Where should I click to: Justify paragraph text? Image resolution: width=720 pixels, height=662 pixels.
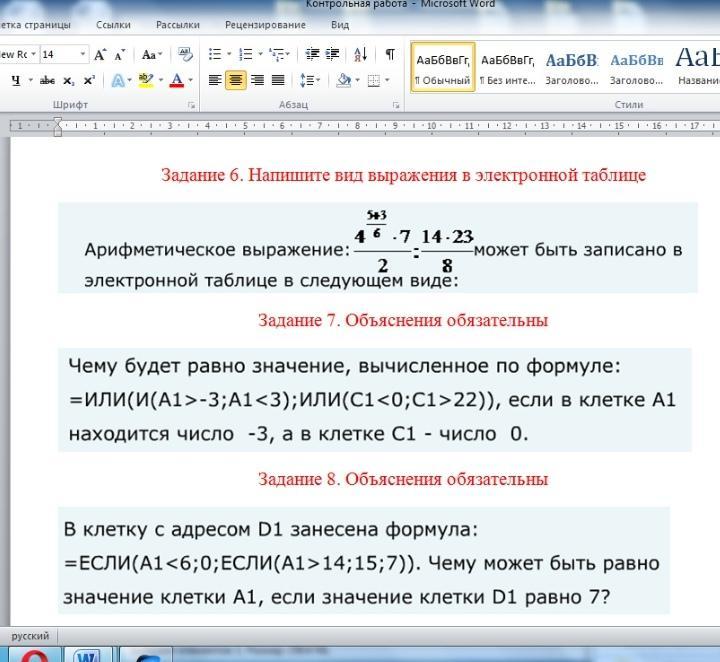pos(278,80)
